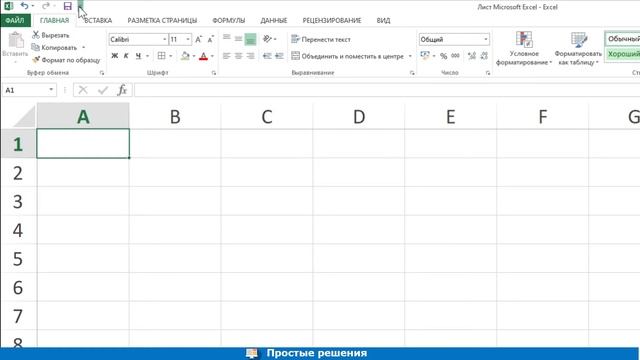Align cell text right

tap(250, 56)
